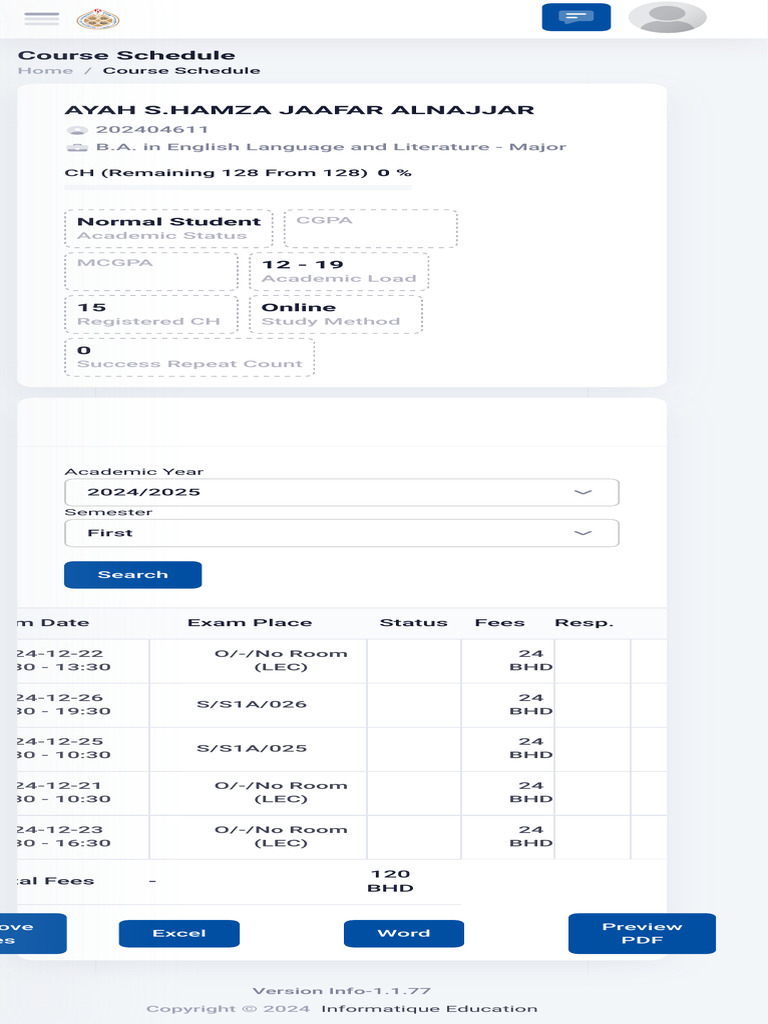Click the Fees column header
This screenshot has width=768, height=1024.
pos(500,623)
